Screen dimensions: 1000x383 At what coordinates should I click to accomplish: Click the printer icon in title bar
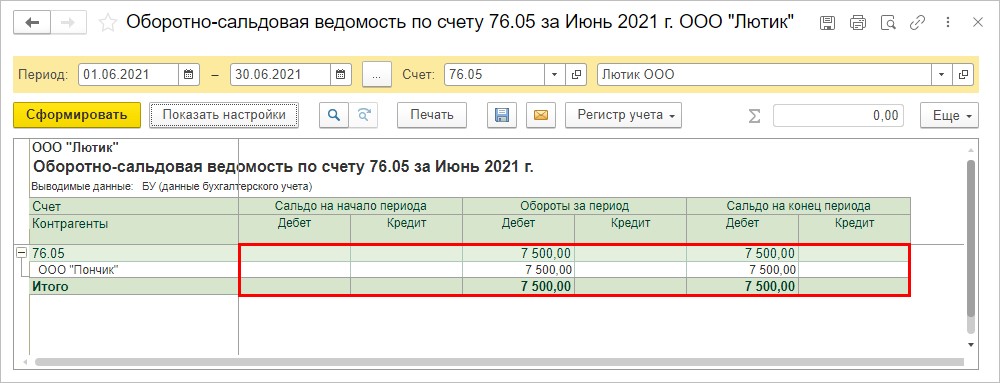(x=858, y=23)
